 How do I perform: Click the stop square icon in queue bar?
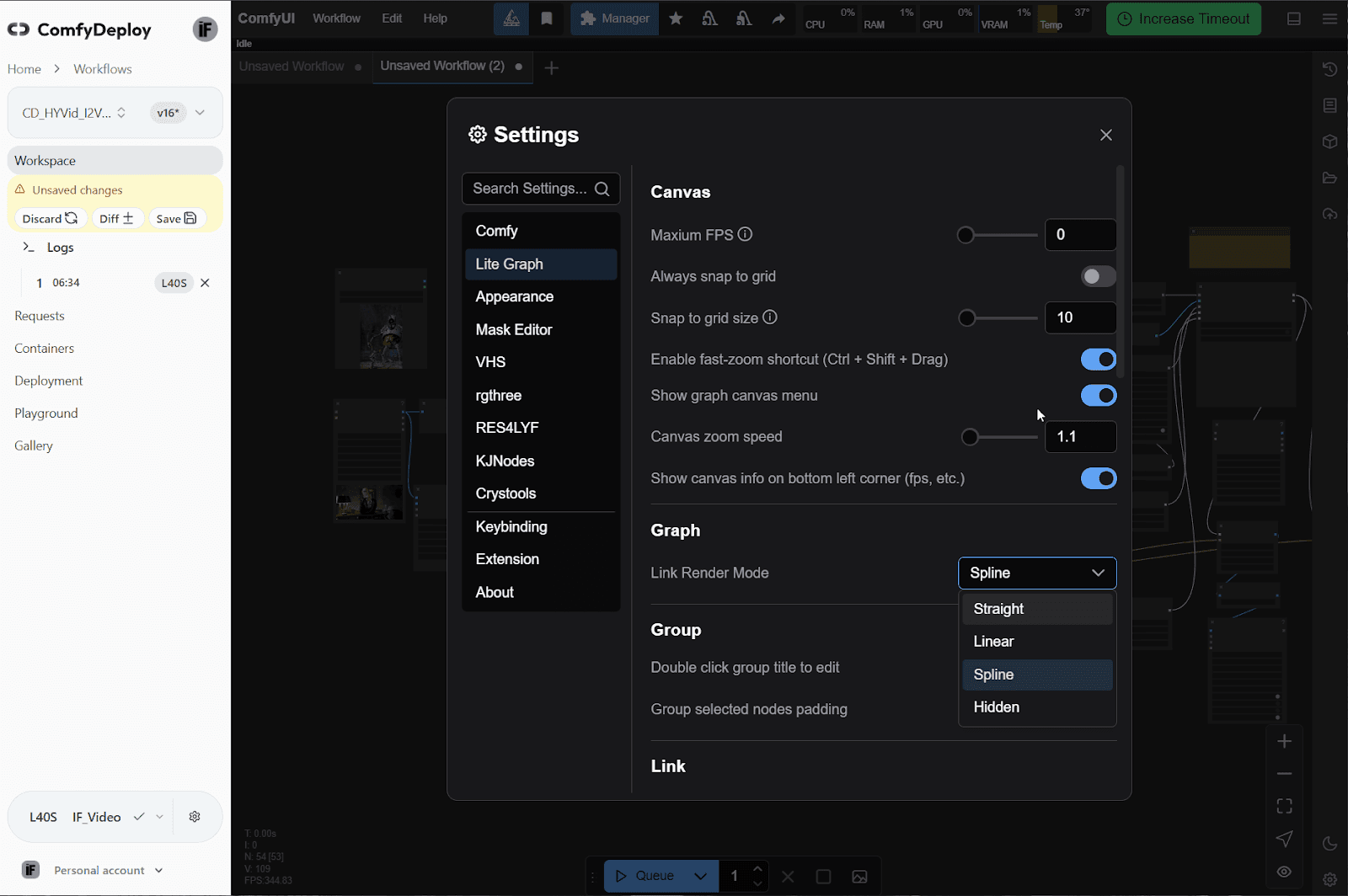tap(824, 877)
